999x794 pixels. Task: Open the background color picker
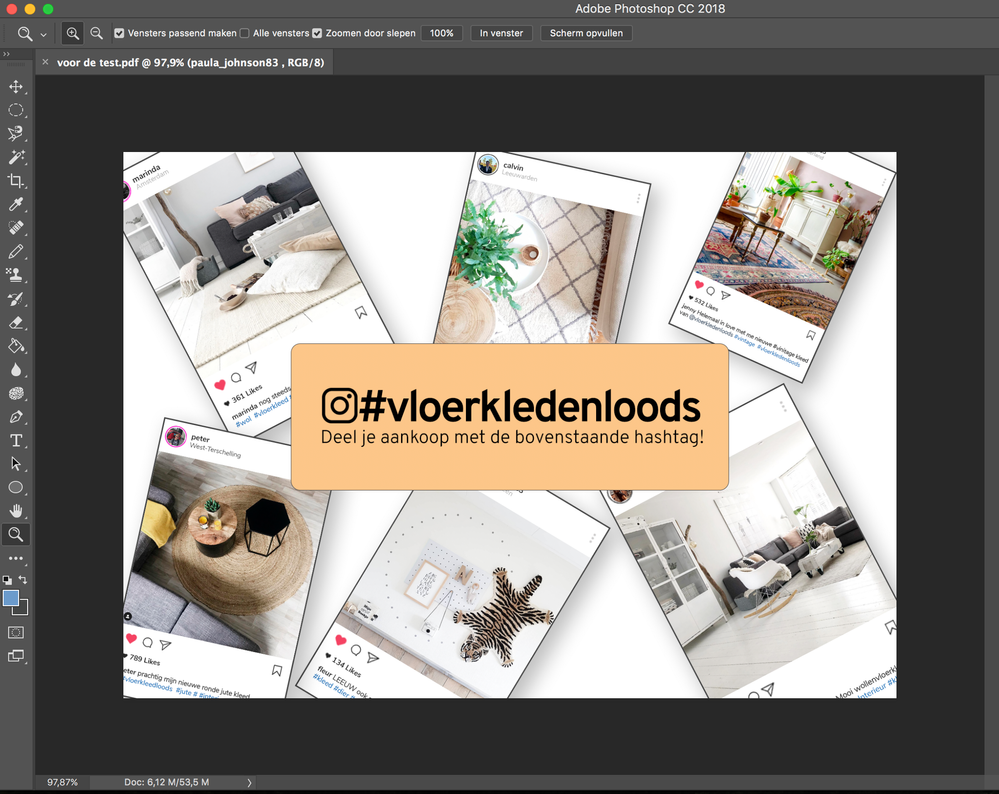coord(23,610)
